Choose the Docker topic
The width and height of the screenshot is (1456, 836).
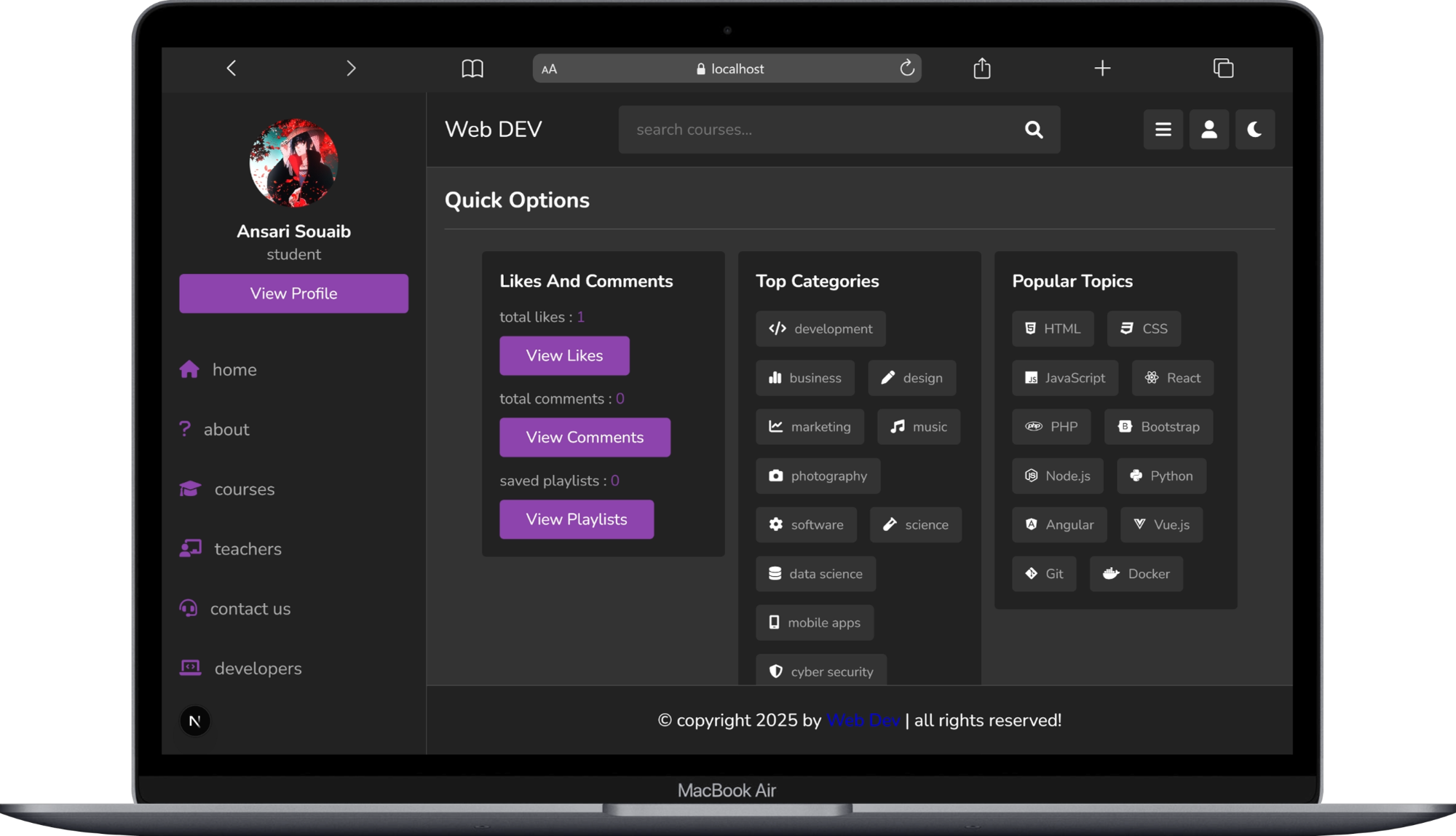tap(1136, 574)
